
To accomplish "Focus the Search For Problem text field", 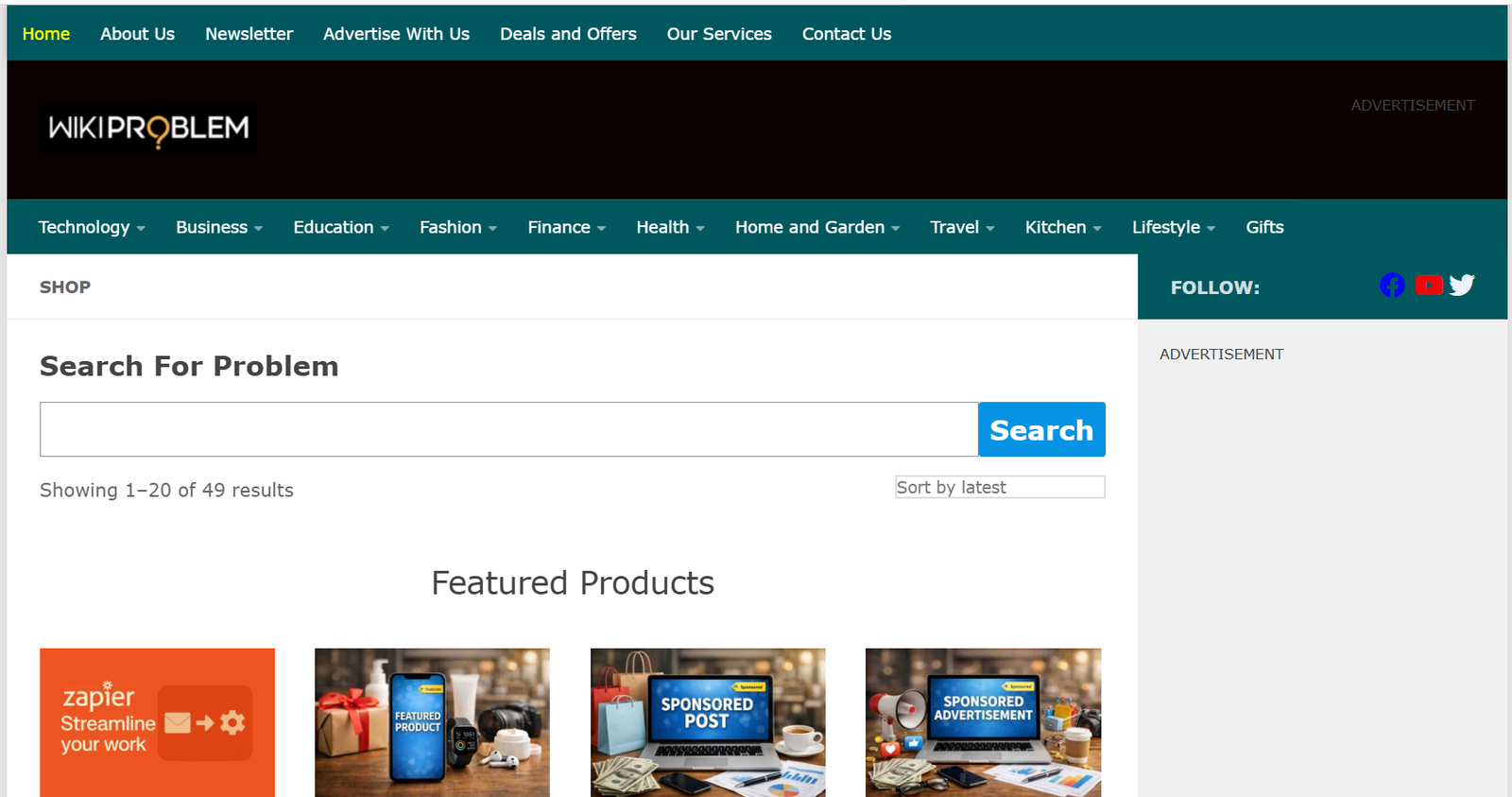I will [x=508, y=430].
